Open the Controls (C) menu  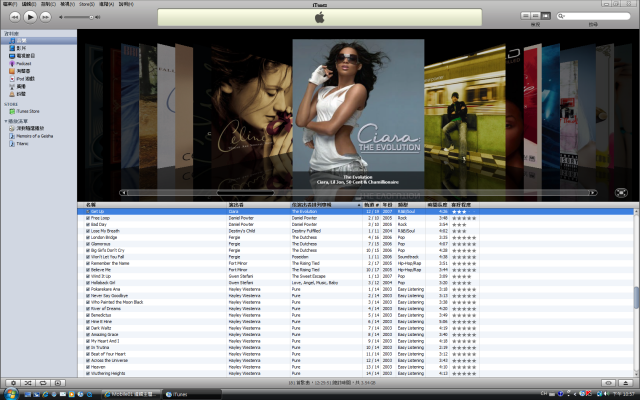tap(48, 4)
